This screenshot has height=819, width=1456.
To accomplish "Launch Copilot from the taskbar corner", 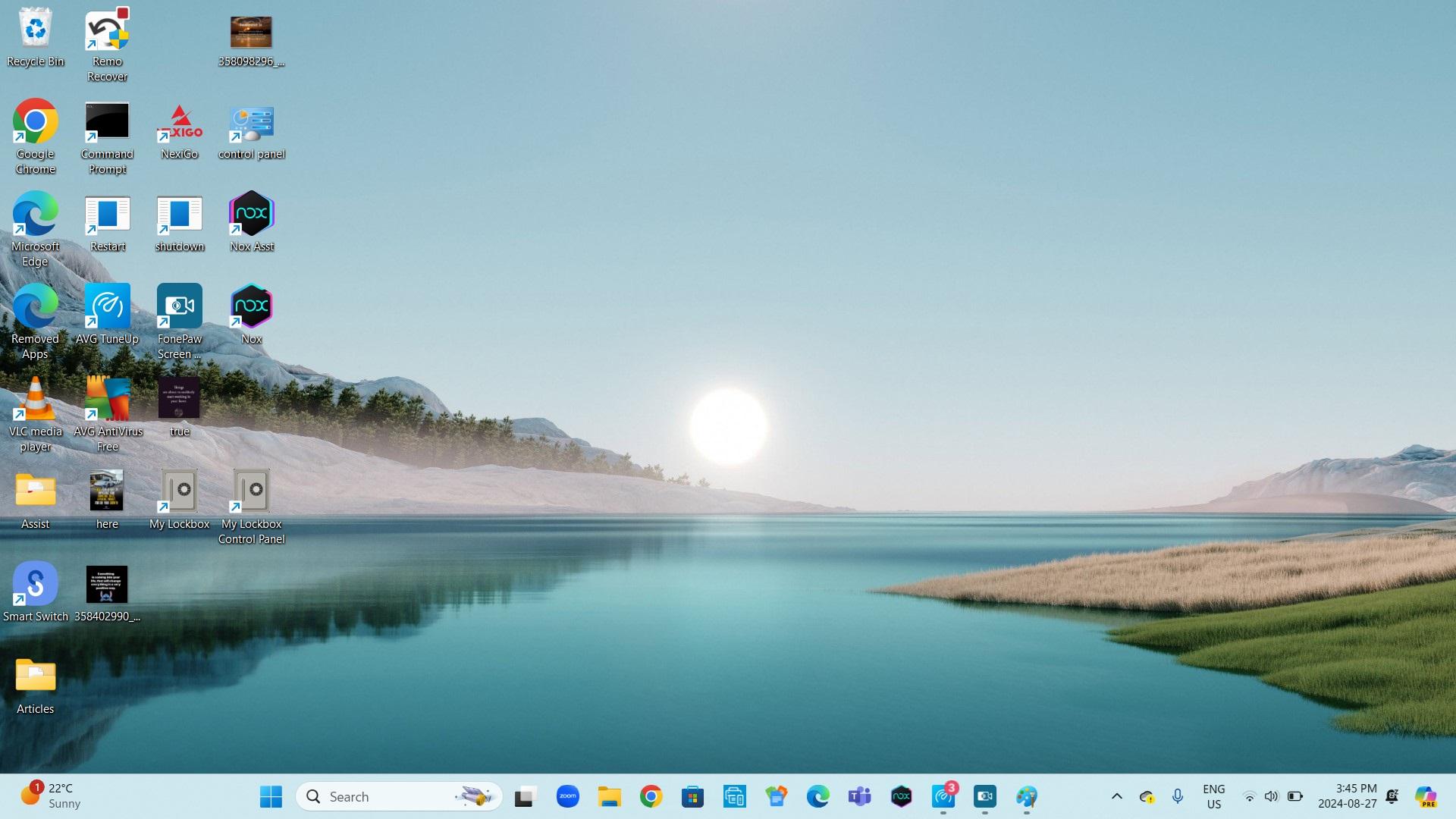I will point(1426,797).
